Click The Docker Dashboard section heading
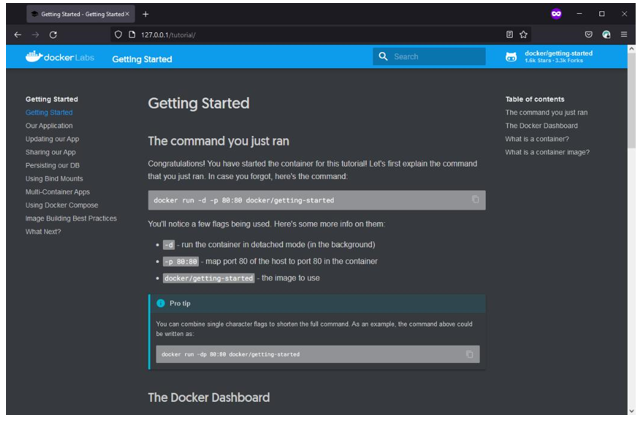The width and height of the screenshot is (639, 421). [209, 397]
